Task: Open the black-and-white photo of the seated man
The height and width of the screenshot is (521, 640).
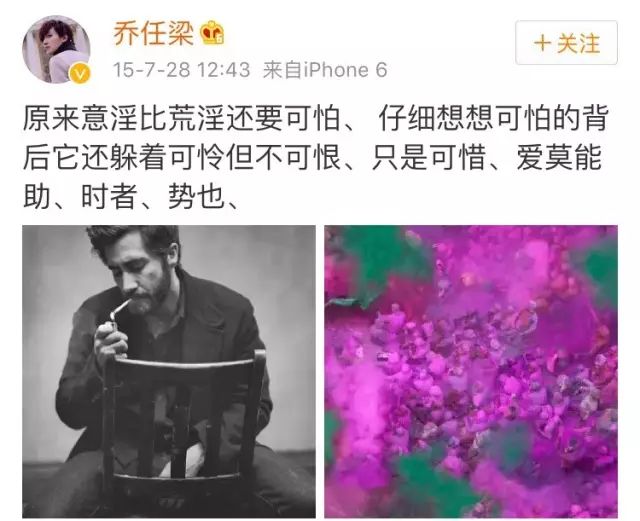Action: 169,372
